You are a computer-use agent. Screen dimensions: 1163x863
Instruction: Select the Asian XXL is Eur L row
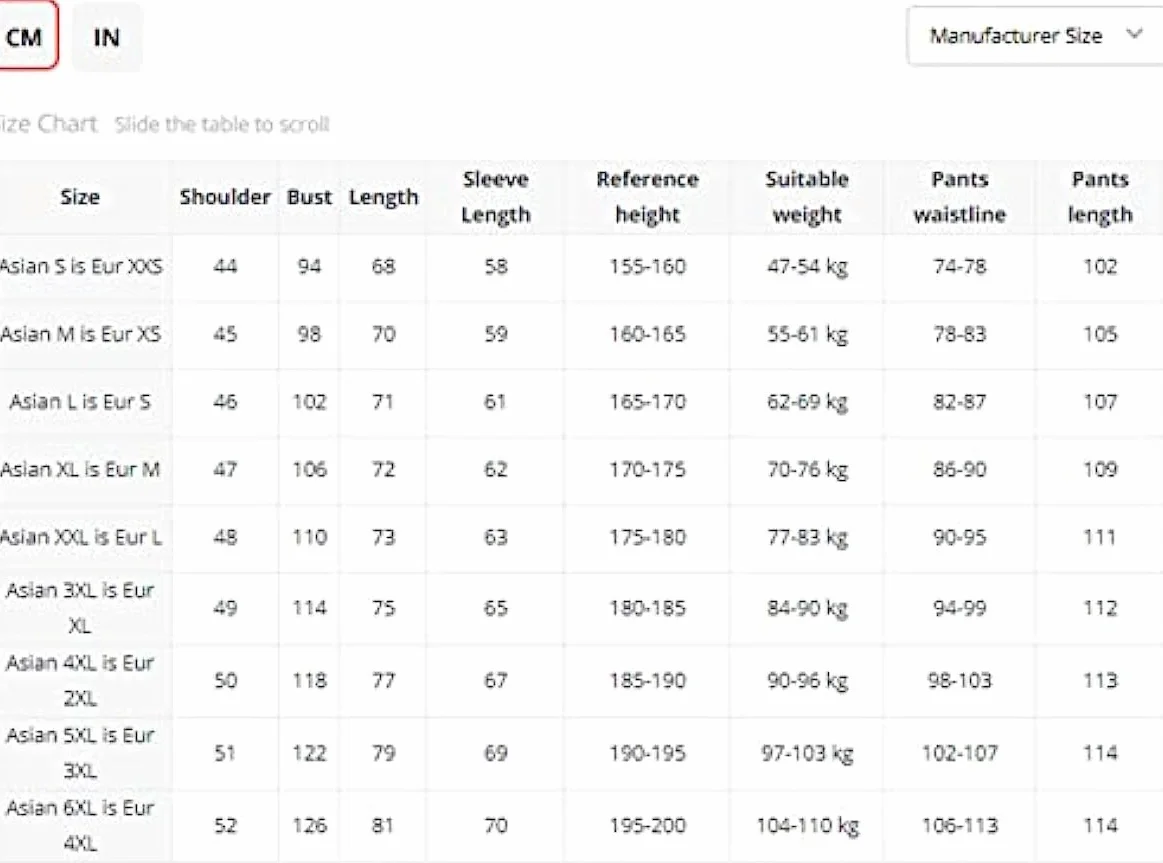click(x=582, y=538)
